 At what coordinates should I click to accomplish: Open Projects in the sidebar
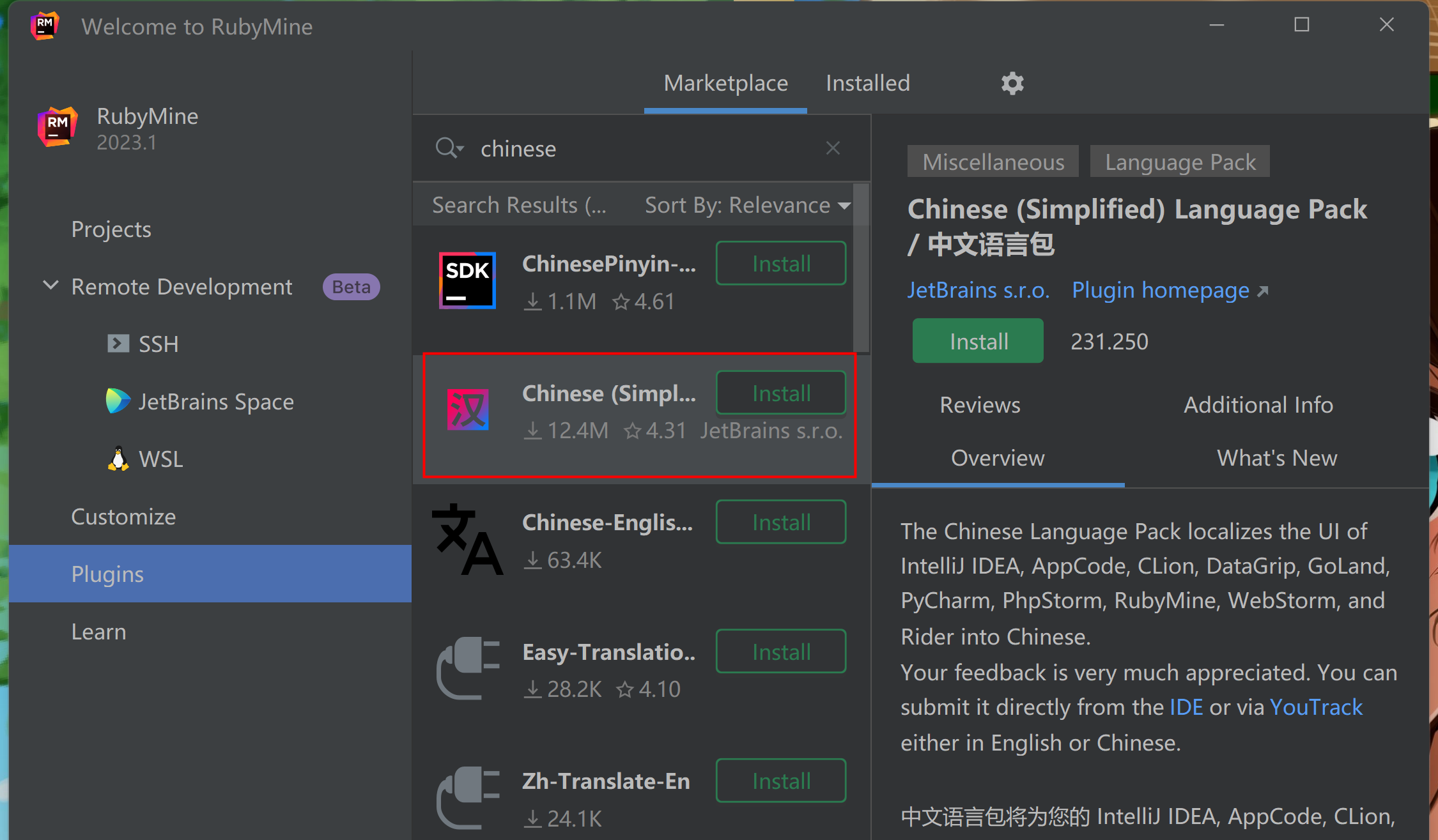(x=111, y=229)
